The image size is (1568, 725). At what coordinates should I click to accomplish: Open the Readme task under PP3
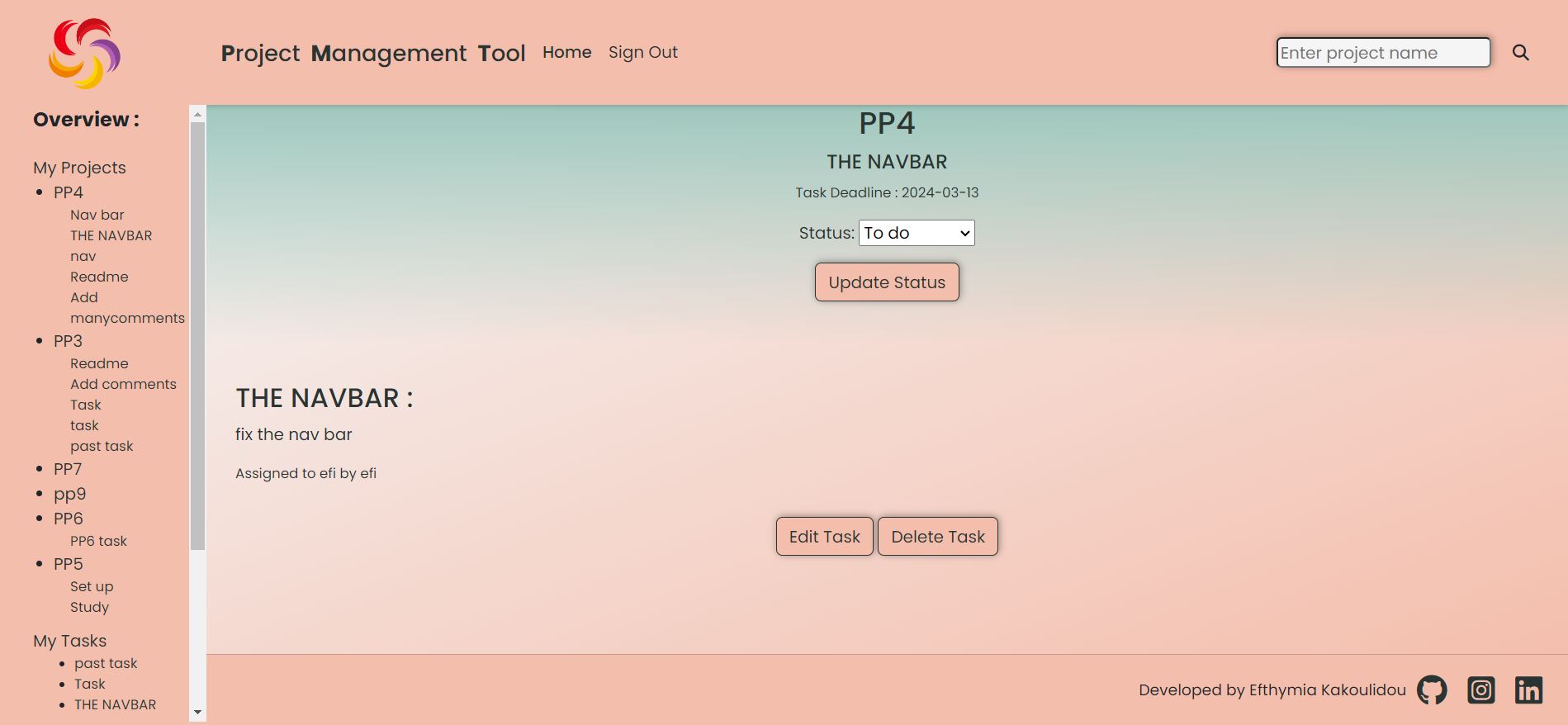coord(99,363)
